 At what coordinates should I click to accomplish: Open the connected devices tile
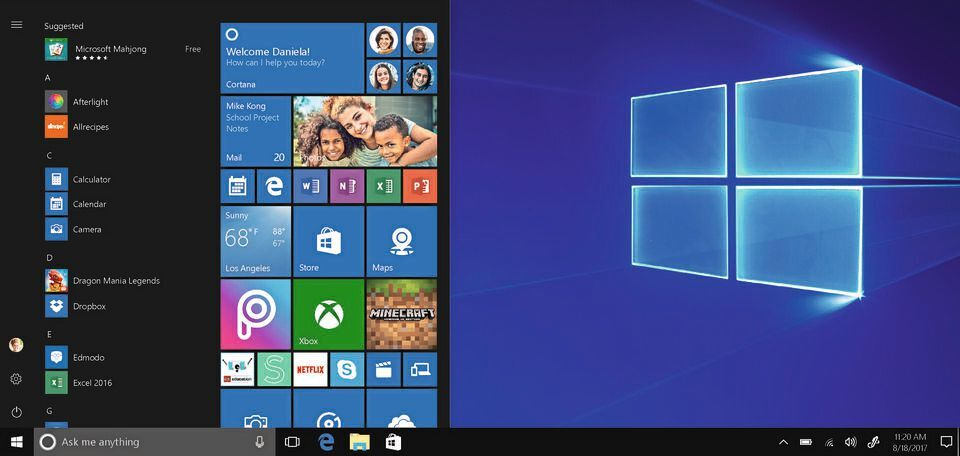[x=420, y=369]
